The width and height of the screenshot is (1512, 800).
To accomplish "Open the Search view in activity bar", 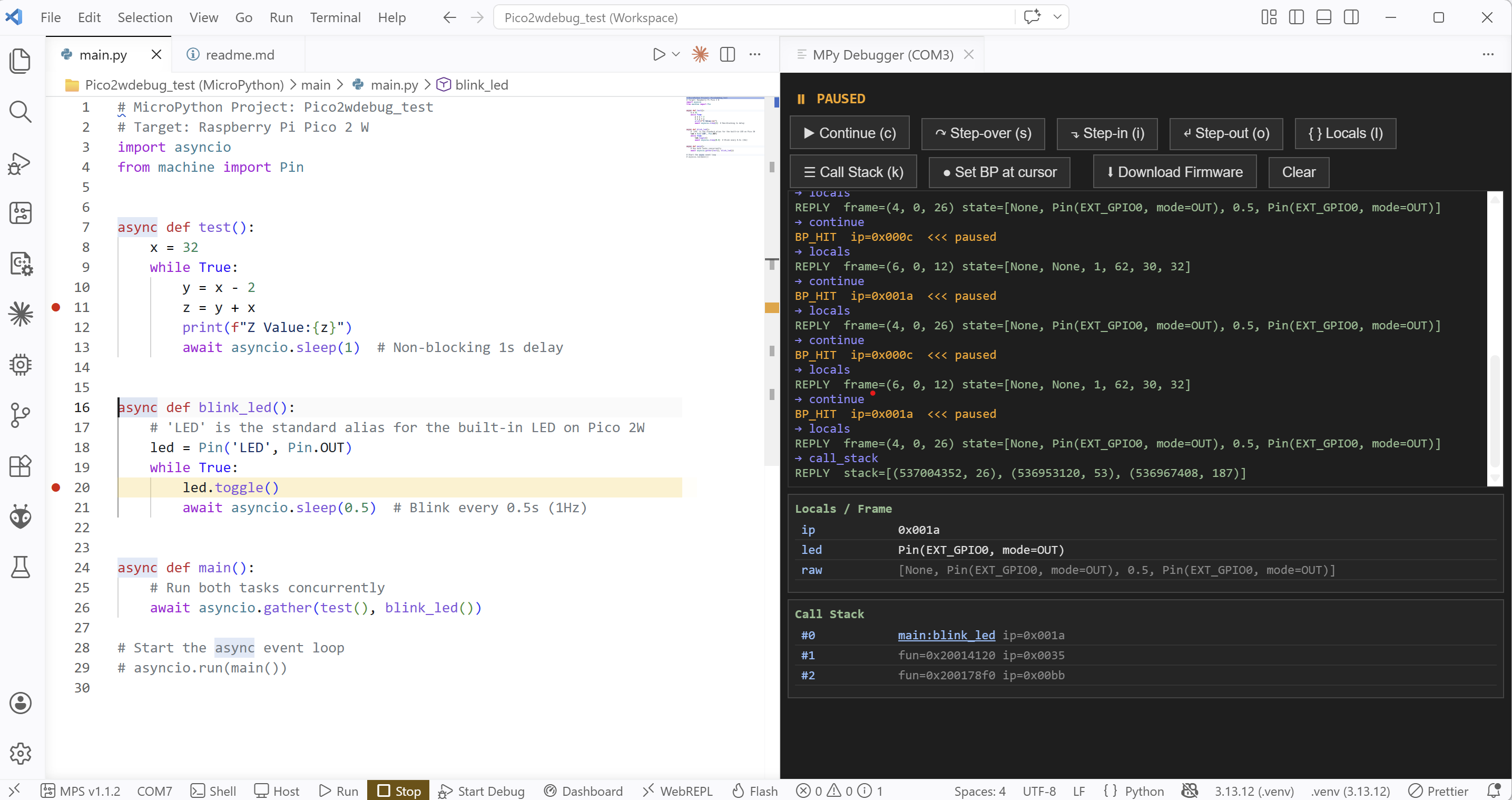I will [x=21, y=112].
